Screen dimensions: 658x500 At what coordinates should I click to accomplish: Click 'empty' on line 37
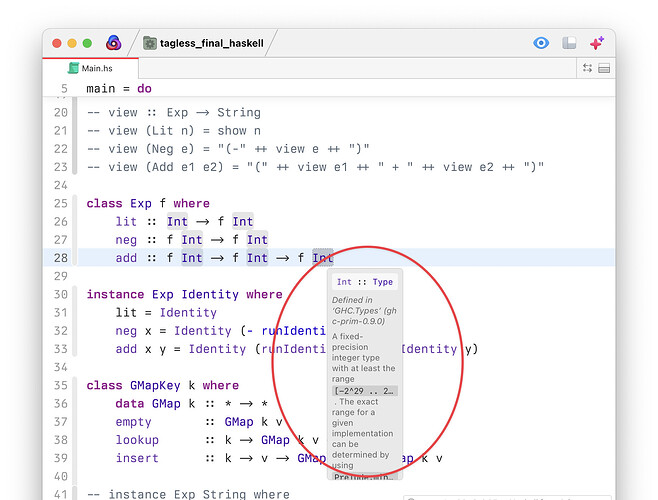coord(133,422)
